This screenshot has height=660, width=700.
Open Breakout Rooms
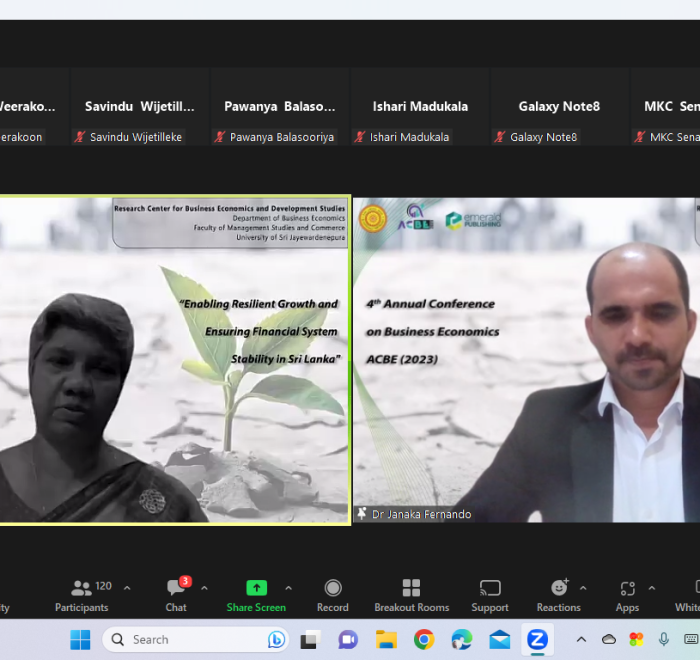point(410,595)
